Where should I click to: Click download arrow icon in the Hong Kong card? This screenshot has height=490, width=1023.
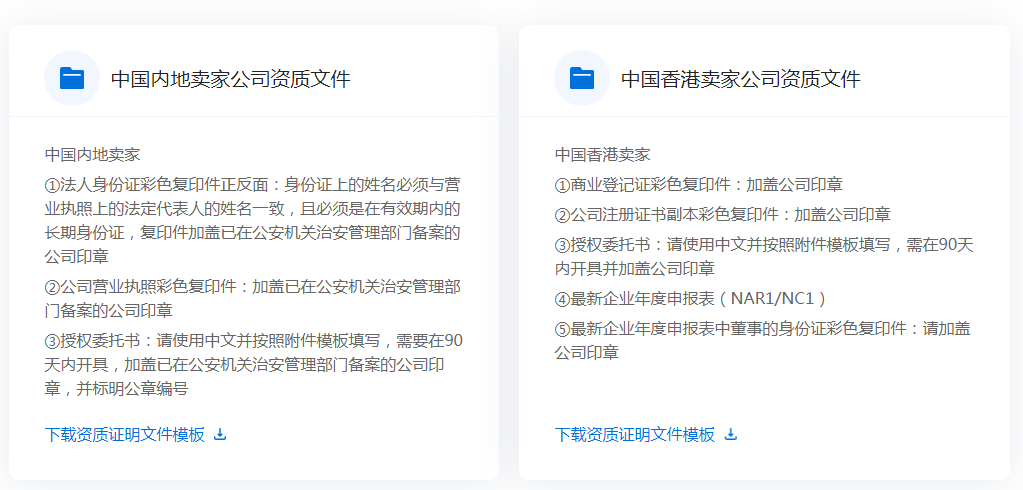pyautogui.click(x=731, y=434)
